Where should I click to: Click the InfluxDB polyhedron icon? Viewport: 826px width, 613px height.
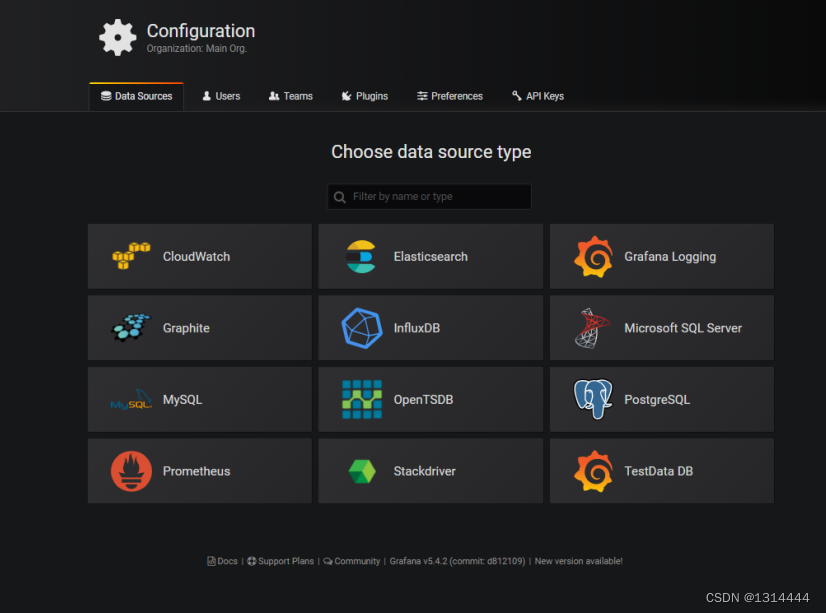click(362, 328)
